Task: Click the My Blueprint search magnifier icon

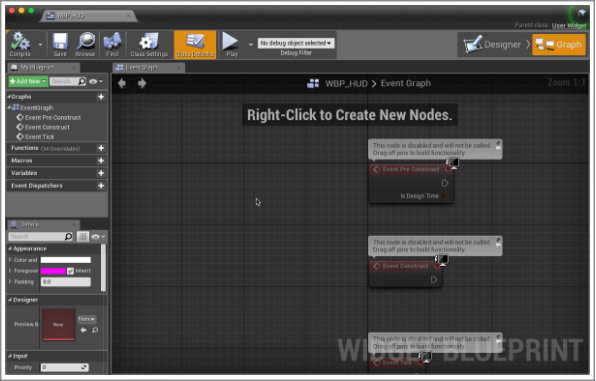Action: pos(82,81)
